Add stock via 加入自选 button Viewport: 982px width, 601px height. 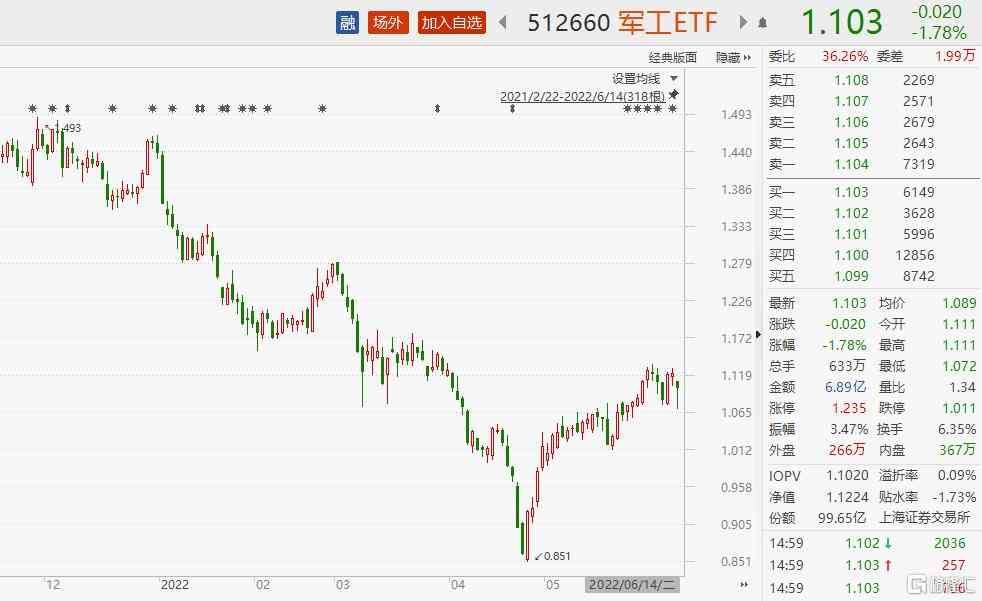tap(452, 22)
